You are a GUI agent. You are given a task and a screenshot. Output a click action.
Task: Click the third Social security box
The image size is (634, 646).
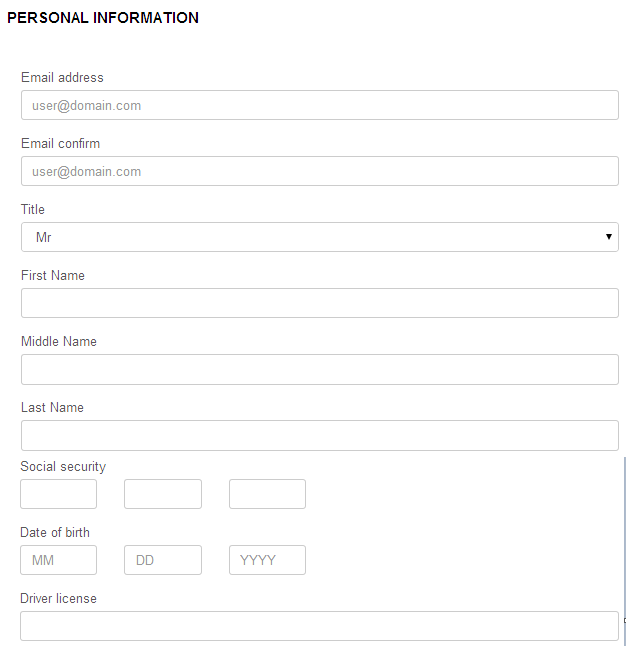click(x=267, y=494)
